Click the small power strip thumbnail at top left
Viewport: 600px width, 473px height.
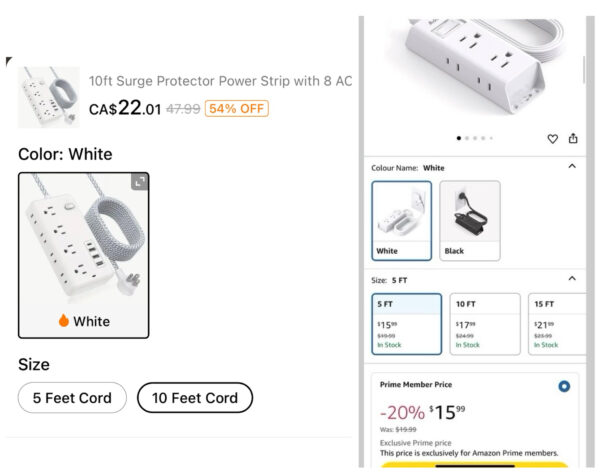coord(48,97)
